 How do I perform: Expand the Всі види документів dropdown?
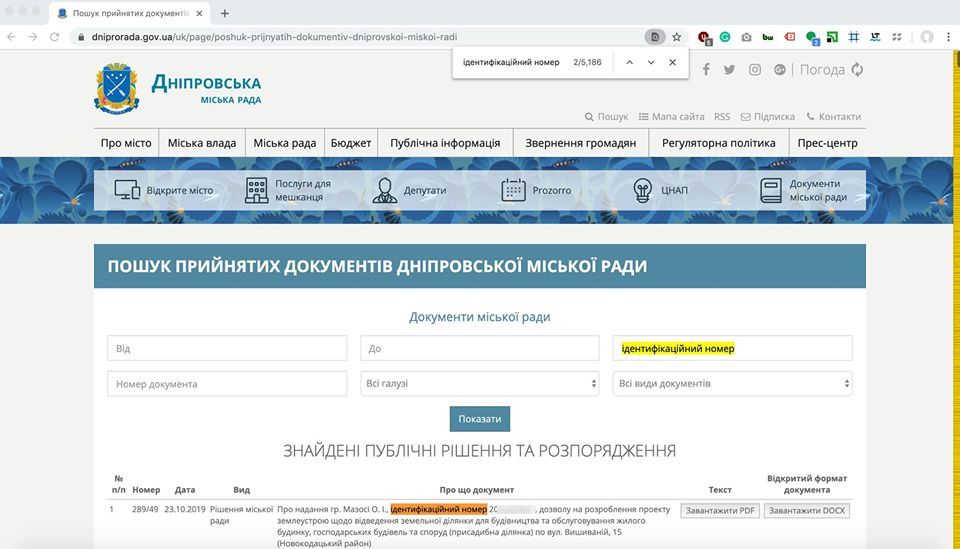(x=732, y=384)
